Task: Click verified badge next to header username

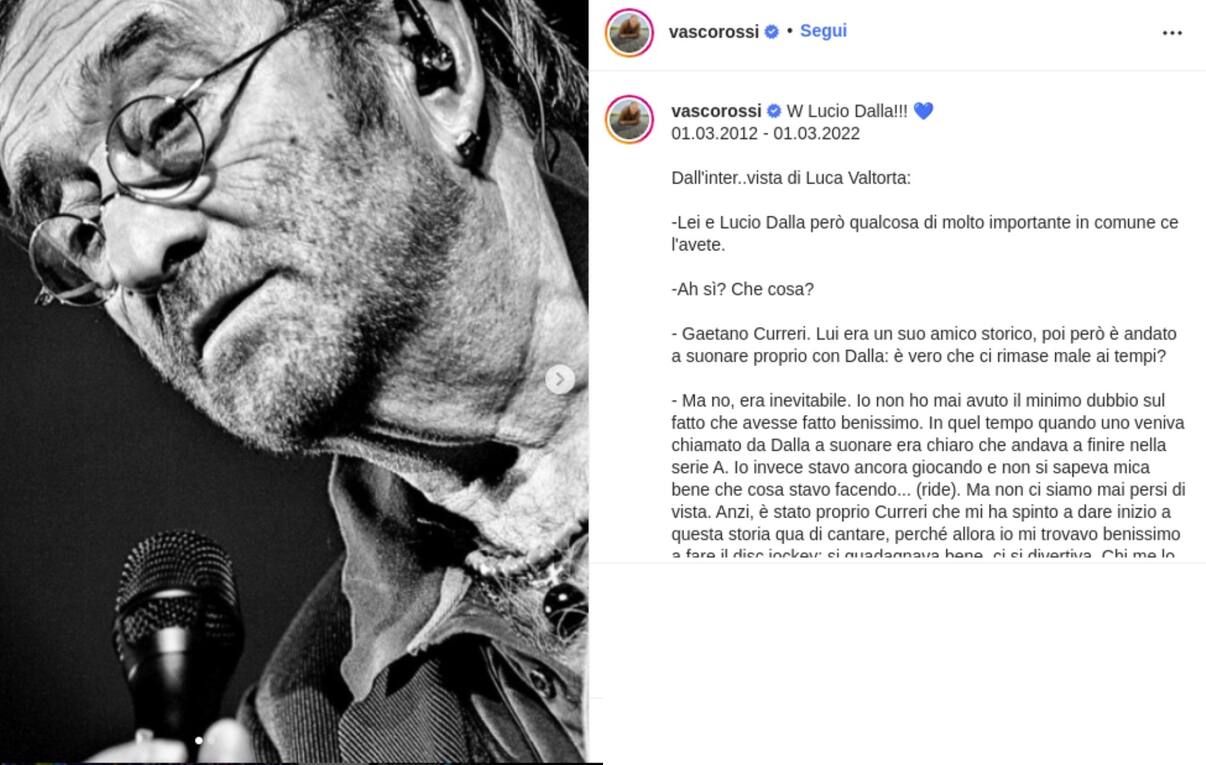Action: point(772,32)
